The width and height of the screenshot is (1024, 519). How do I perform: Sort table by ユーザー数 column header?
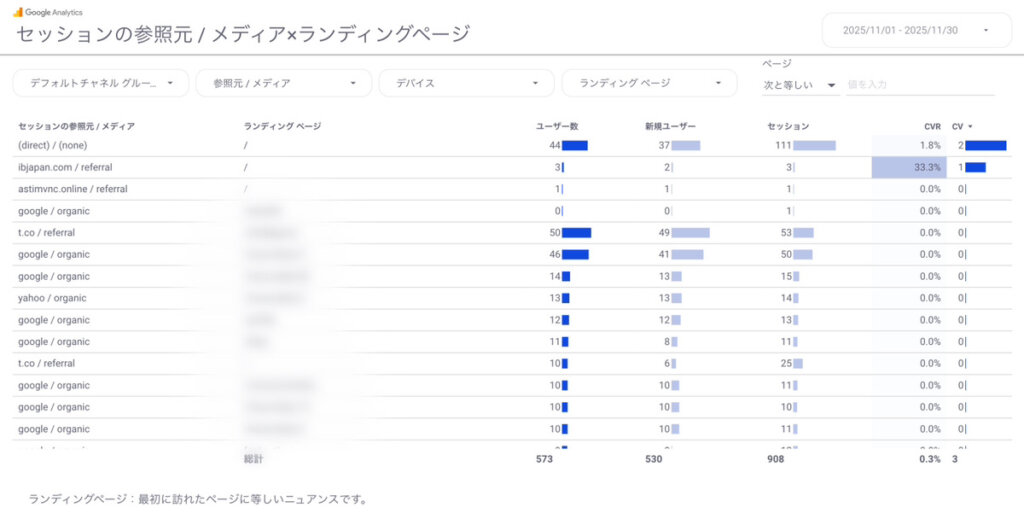557,127
